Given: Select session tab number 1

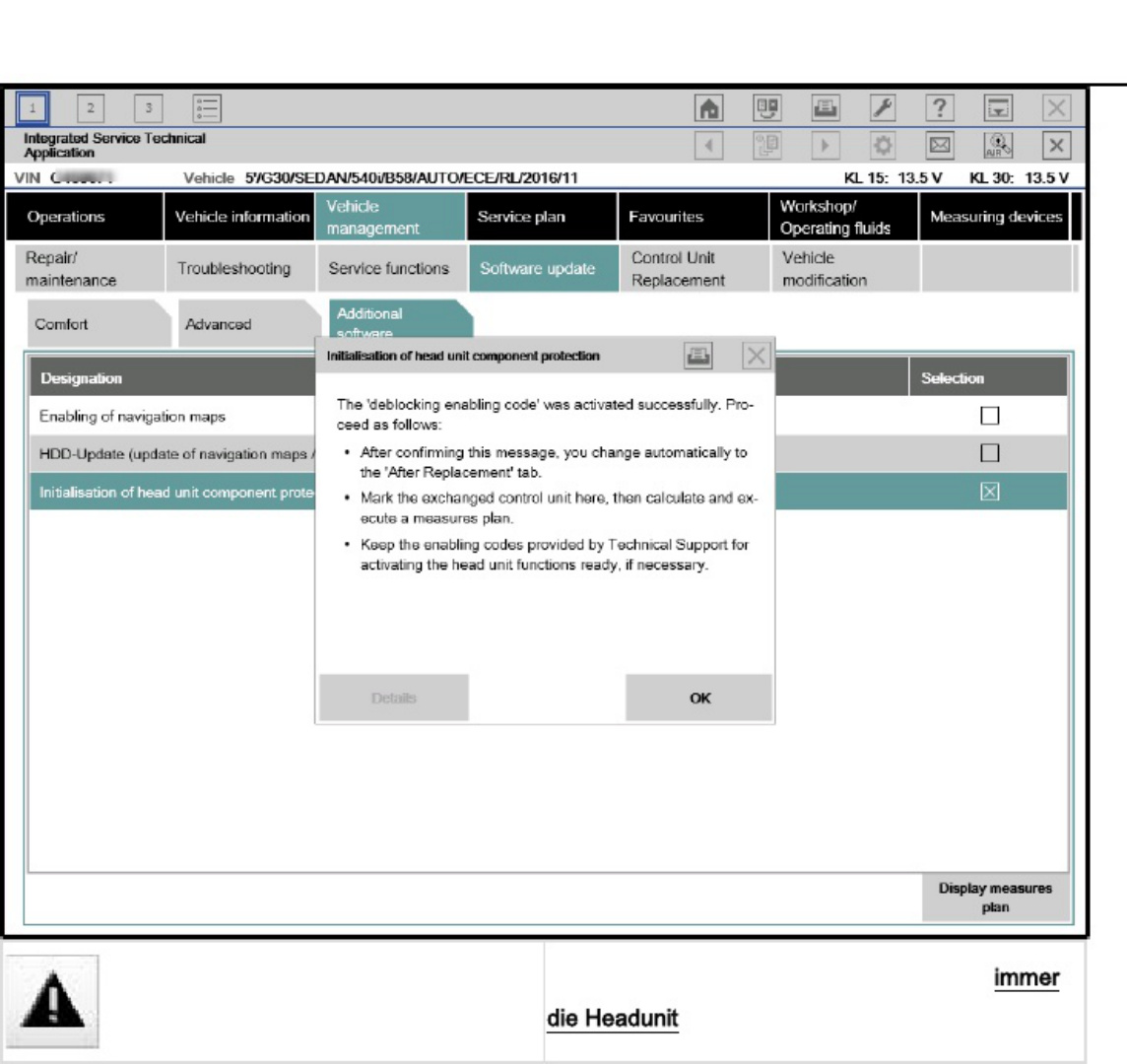Looking at the screenshot, I should coord(33,108).
